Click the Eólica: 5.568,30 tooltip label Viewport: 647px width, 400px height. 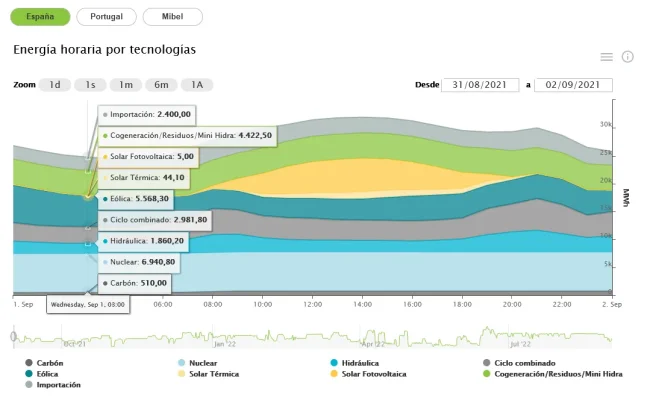point(136,199)
